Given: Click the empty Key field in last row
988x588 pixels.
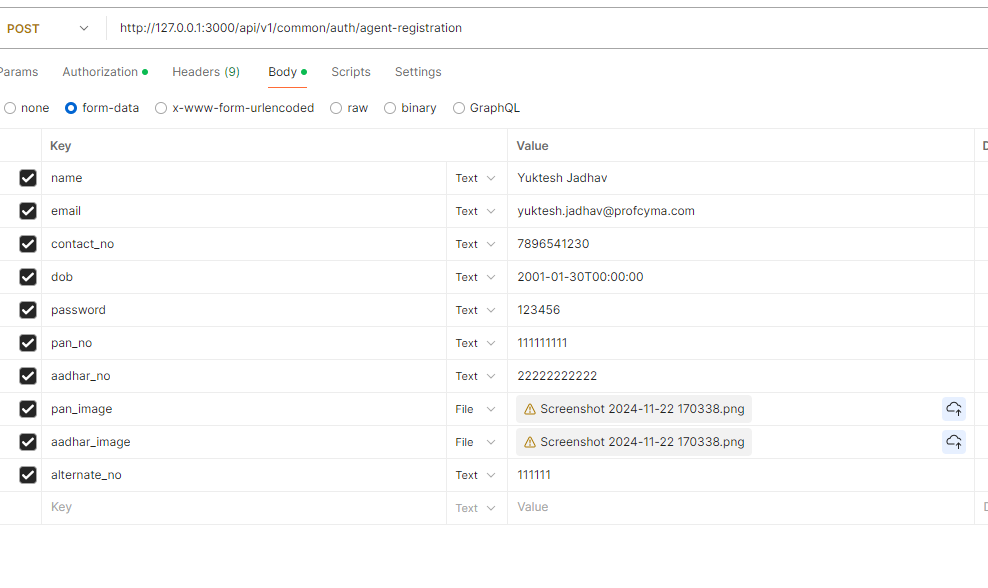Looking at the screenshot, I should 240,507.
